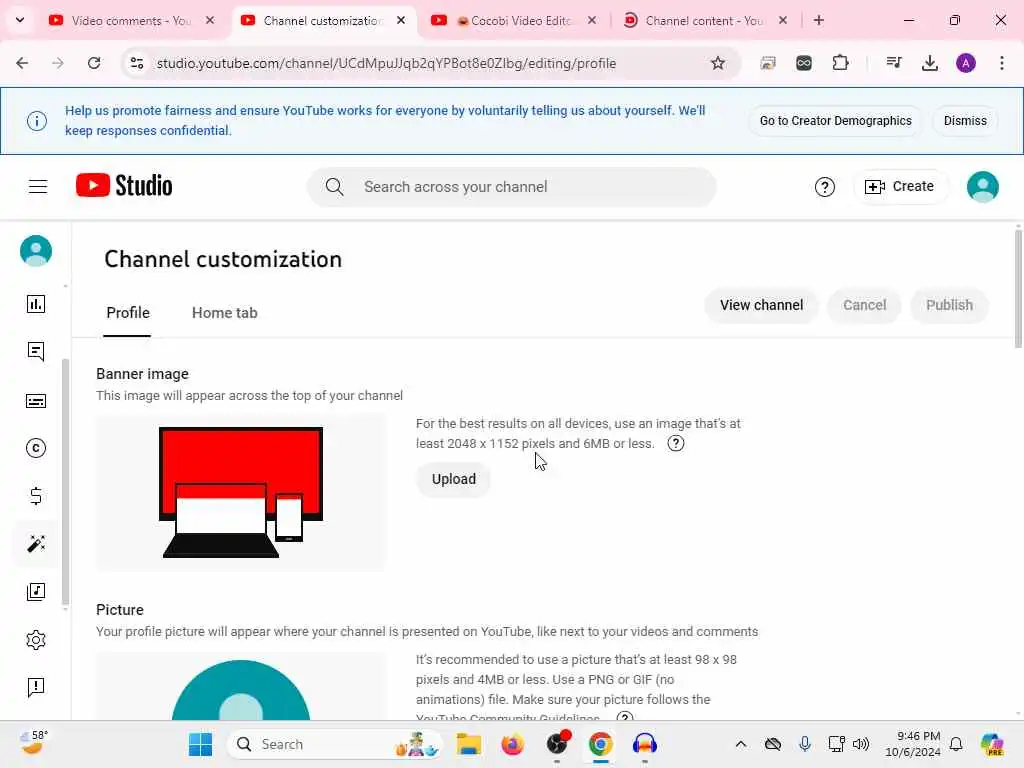Click the Publish button
1024x768 pixels.
949,305
